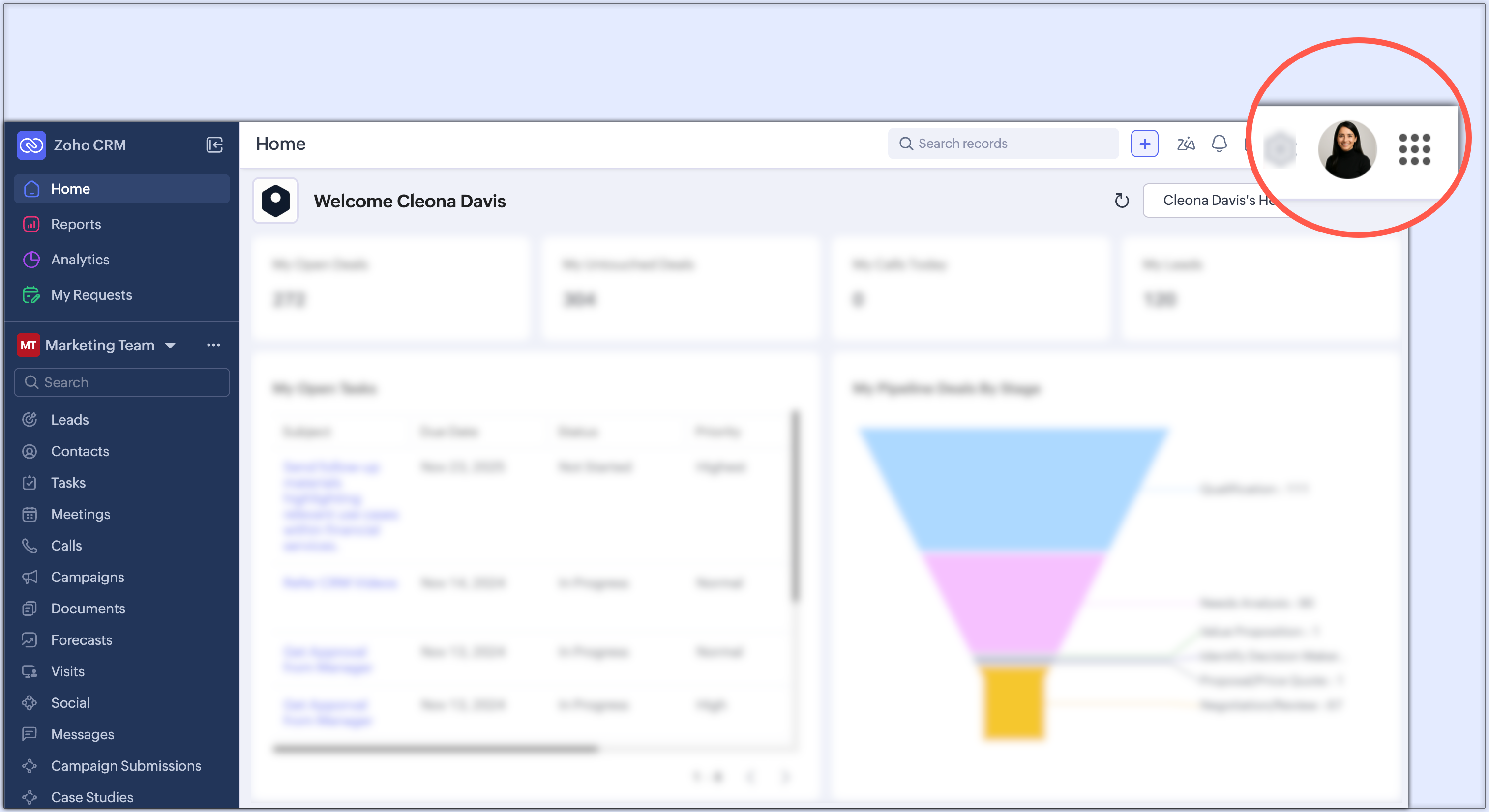Expand the Marketing Team dropdown arrow

pyautogui.click(x=170, y=346)
